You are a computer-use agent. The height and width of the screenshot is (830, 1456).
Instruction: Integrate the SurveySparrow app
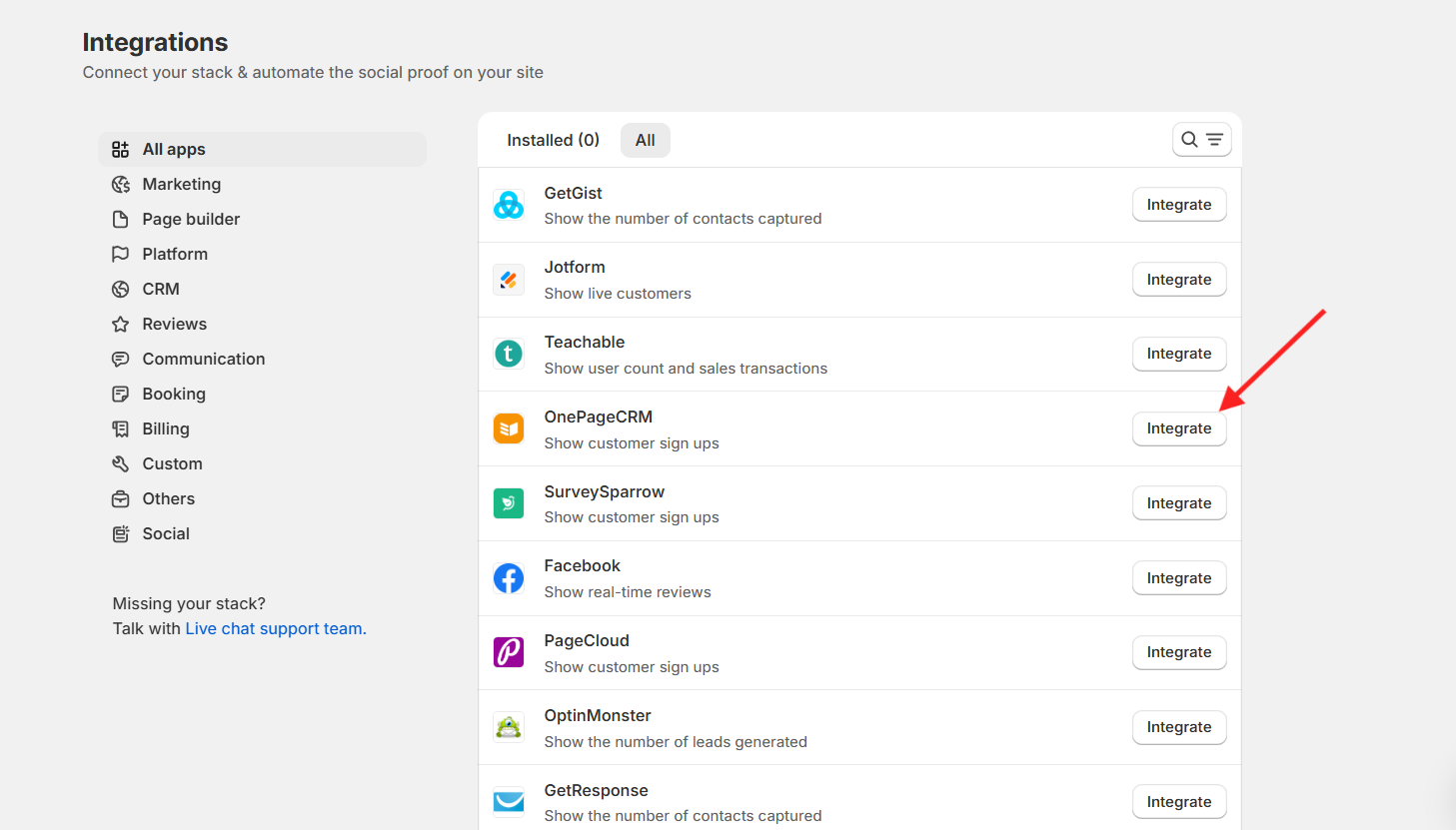1179,503
